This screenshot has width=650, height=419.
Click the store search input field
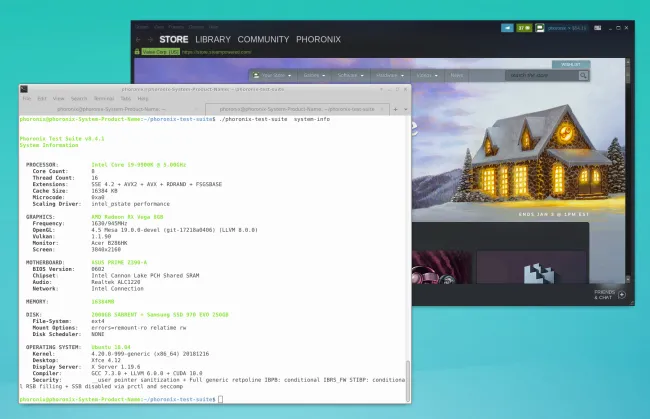click(542, 75)
